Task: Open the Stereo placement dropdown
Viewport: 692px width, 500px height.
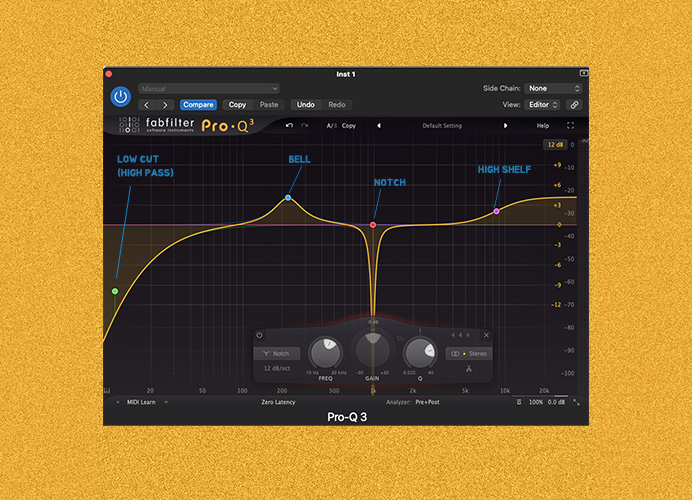Action: coord(469,354)
